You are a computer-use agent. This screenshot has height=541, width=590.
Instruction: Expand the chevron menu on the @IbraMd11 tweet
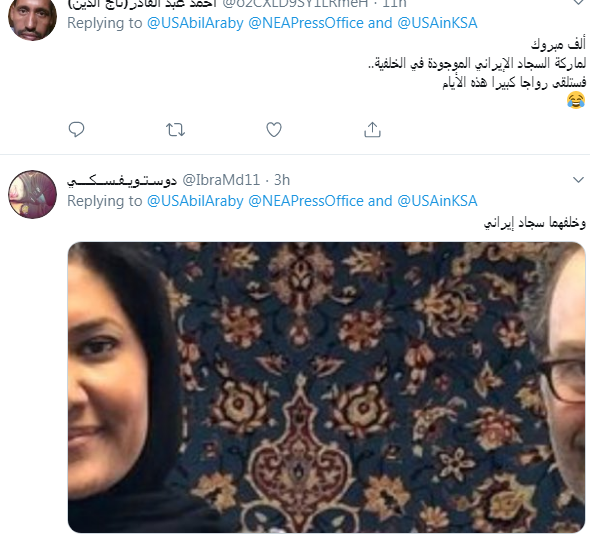click(578, 180)
